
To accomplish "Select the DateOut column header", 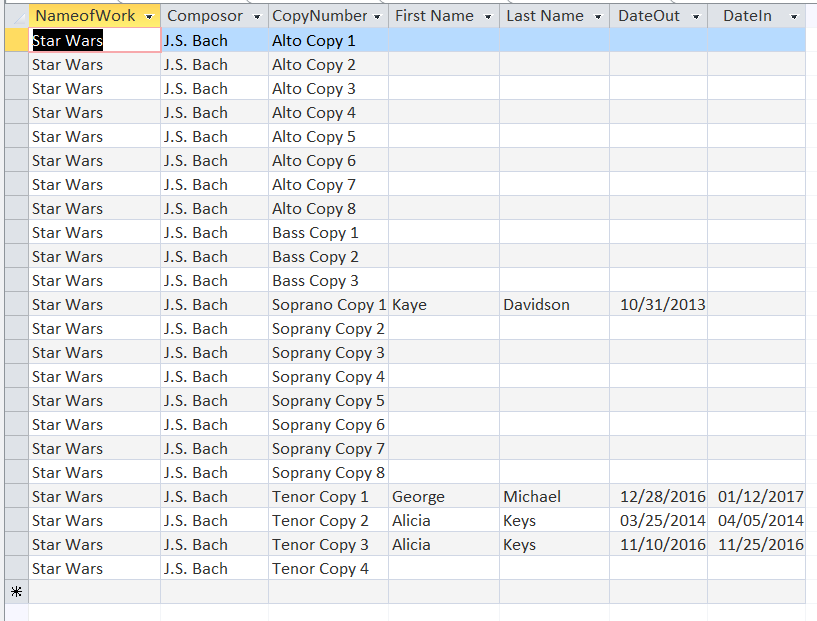I will tap(659, 16).
